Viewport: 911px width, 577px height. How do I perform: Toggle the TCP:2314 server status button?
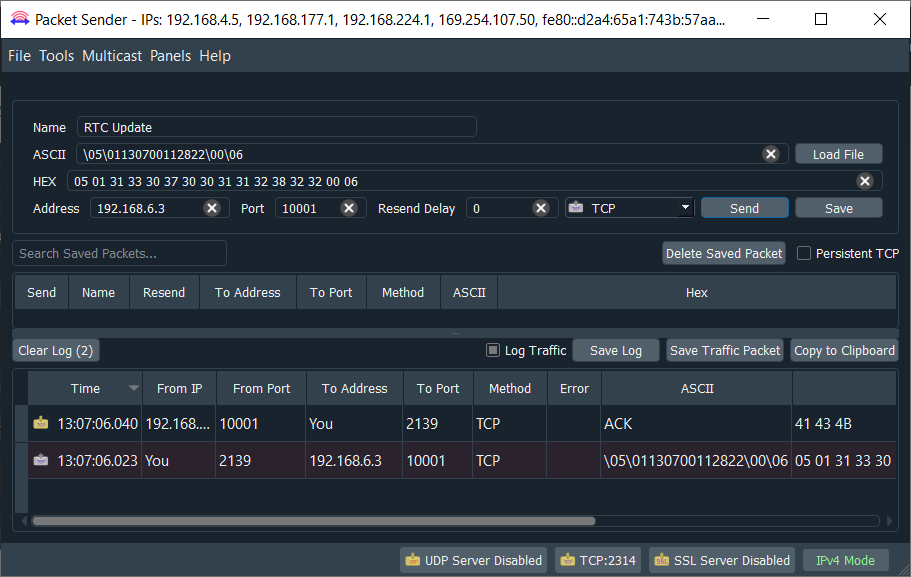coord(598,560)
